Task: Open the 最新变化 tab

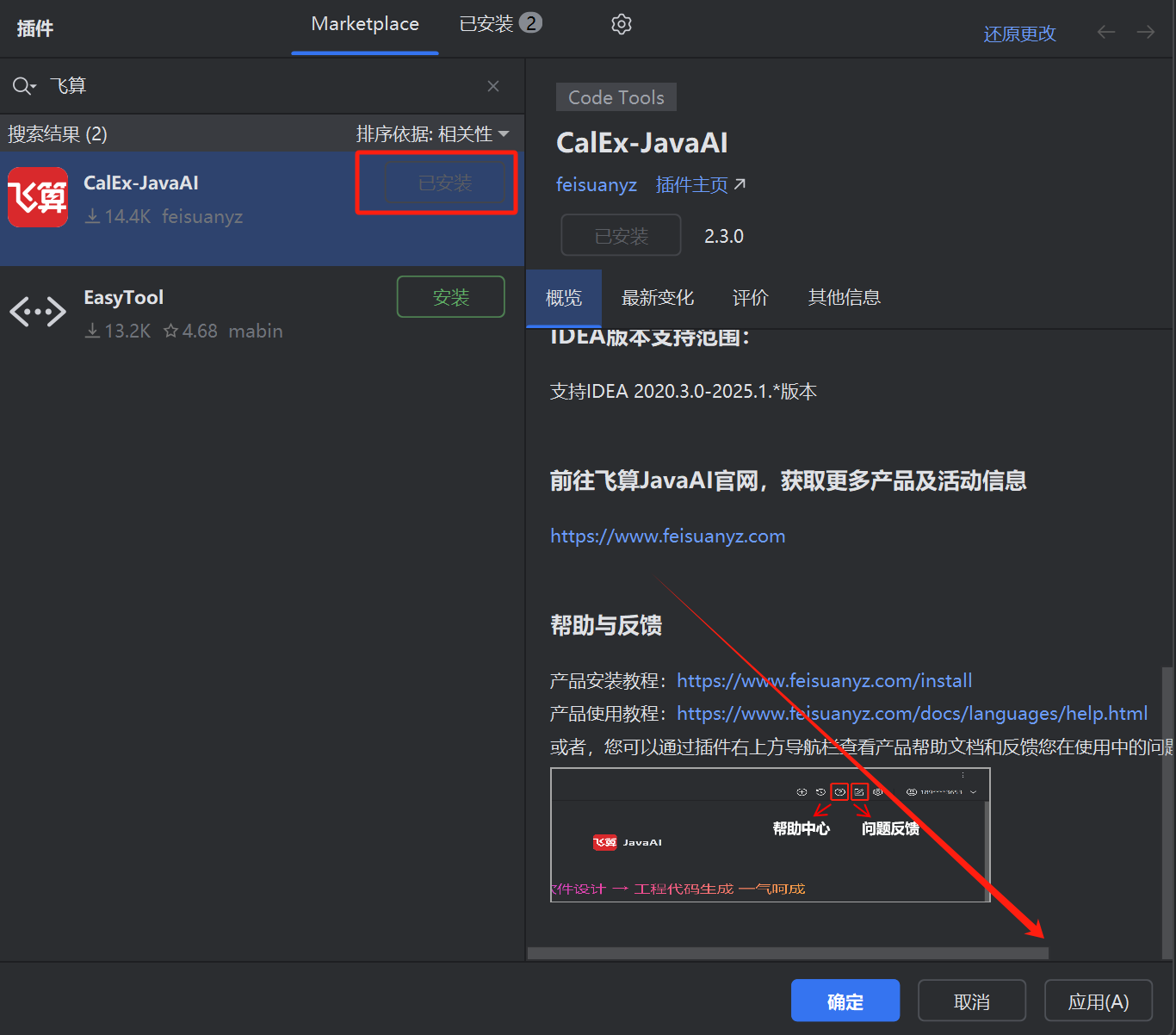Action: [x=658, y=298]
